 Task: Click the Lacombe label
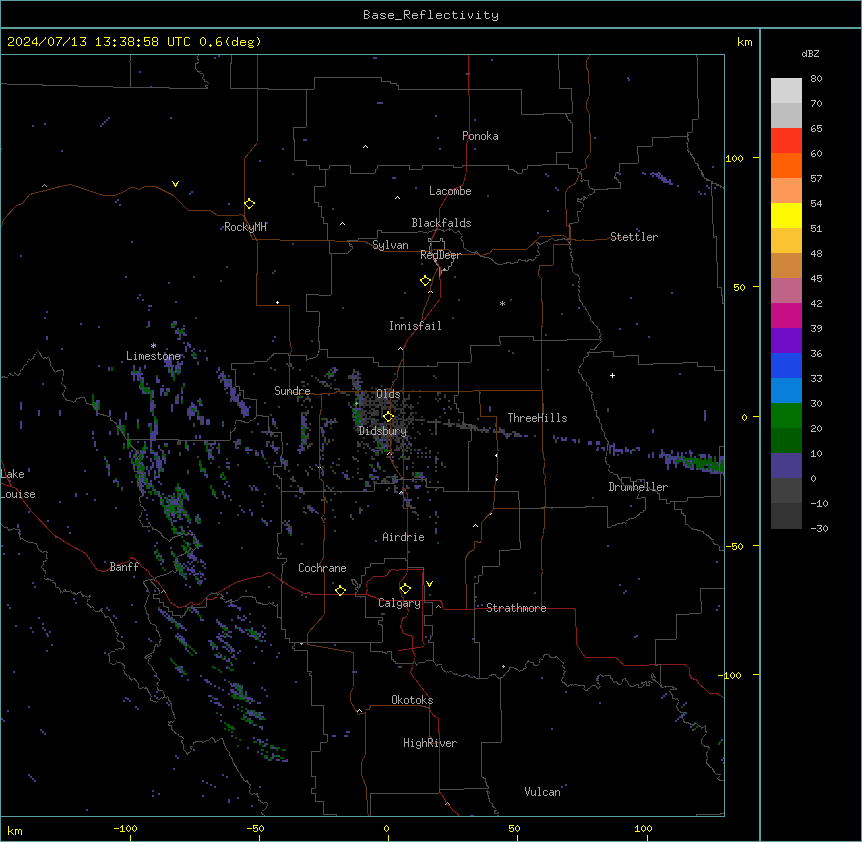click(450, 191)
